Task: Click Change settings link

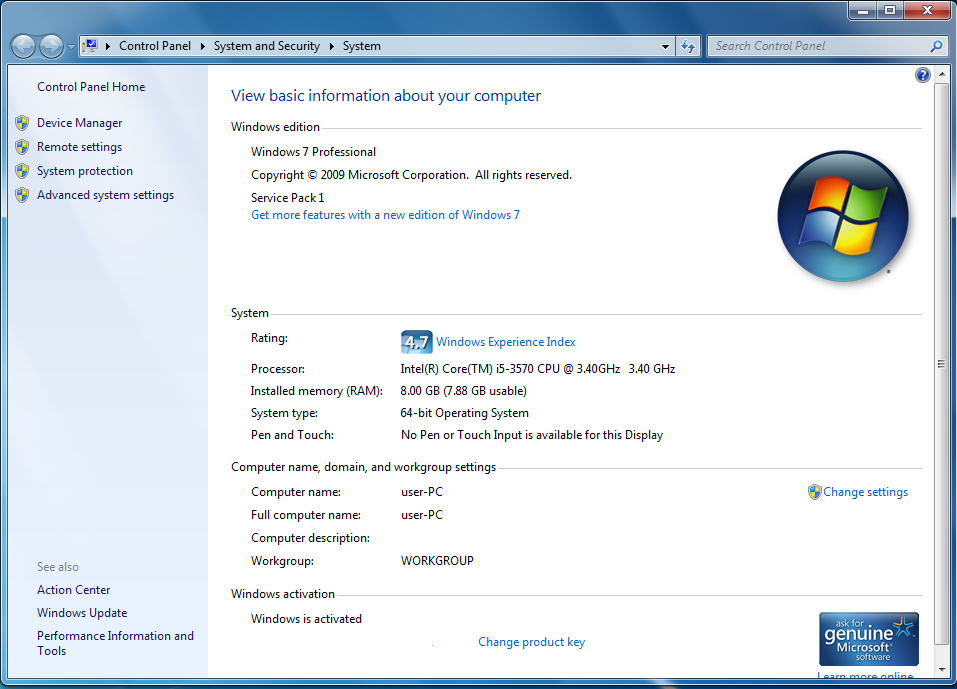Action: click(x=865, y=492)
